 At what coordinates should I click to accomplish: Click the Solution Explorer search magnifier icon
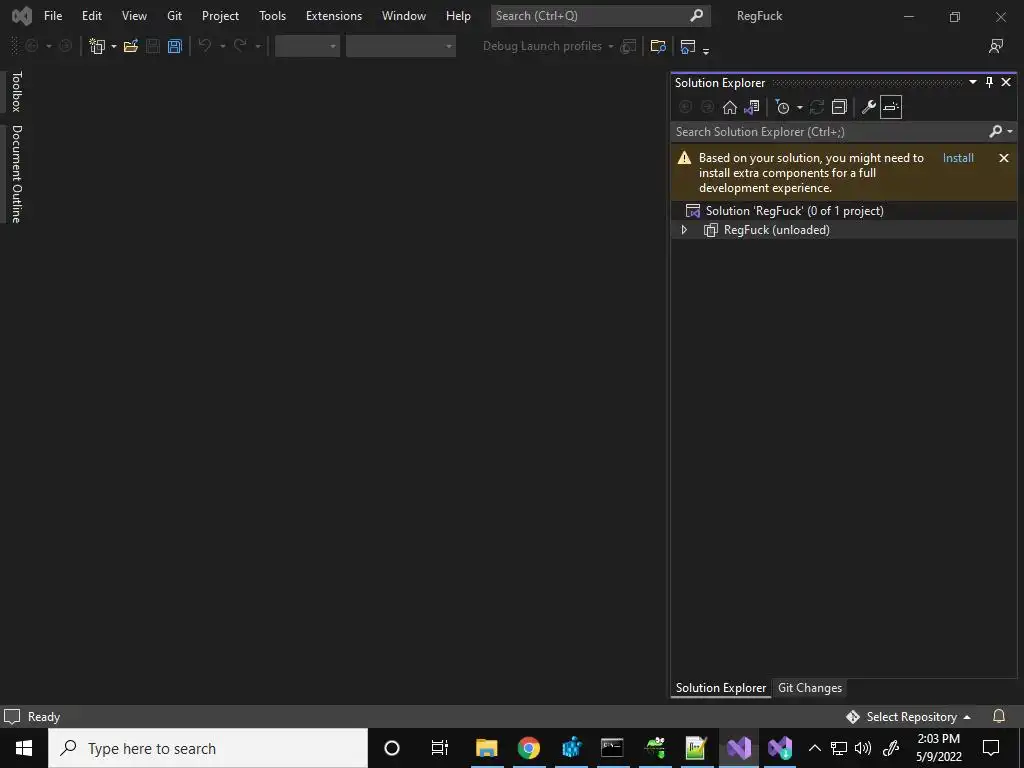pos(996,131)
